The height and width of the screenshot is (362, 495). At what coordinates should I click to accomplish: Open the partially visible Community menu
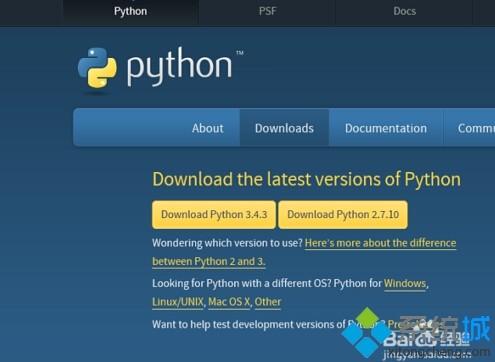[476, 128]
